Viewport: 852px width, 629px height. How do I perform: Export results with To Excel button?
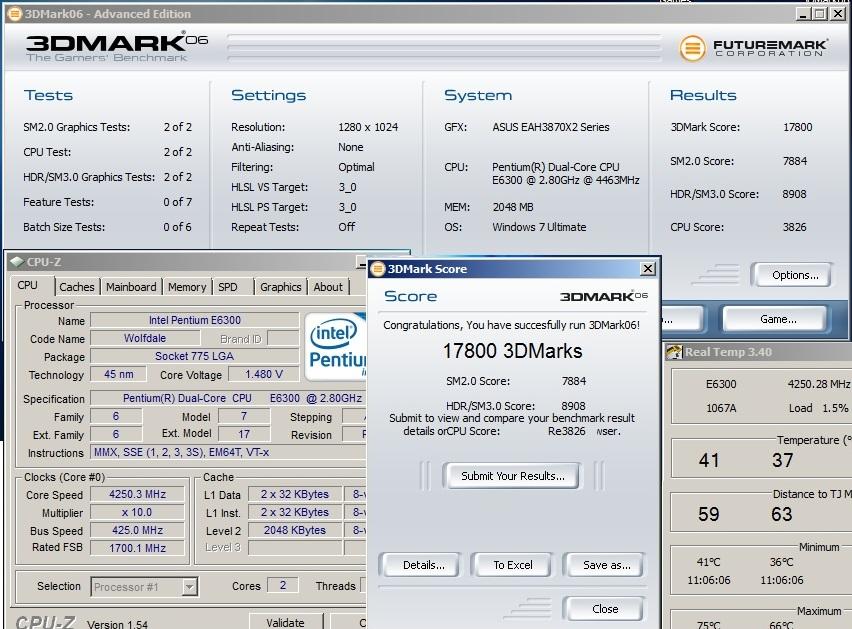pyautogui.click(x=512, y=565)
